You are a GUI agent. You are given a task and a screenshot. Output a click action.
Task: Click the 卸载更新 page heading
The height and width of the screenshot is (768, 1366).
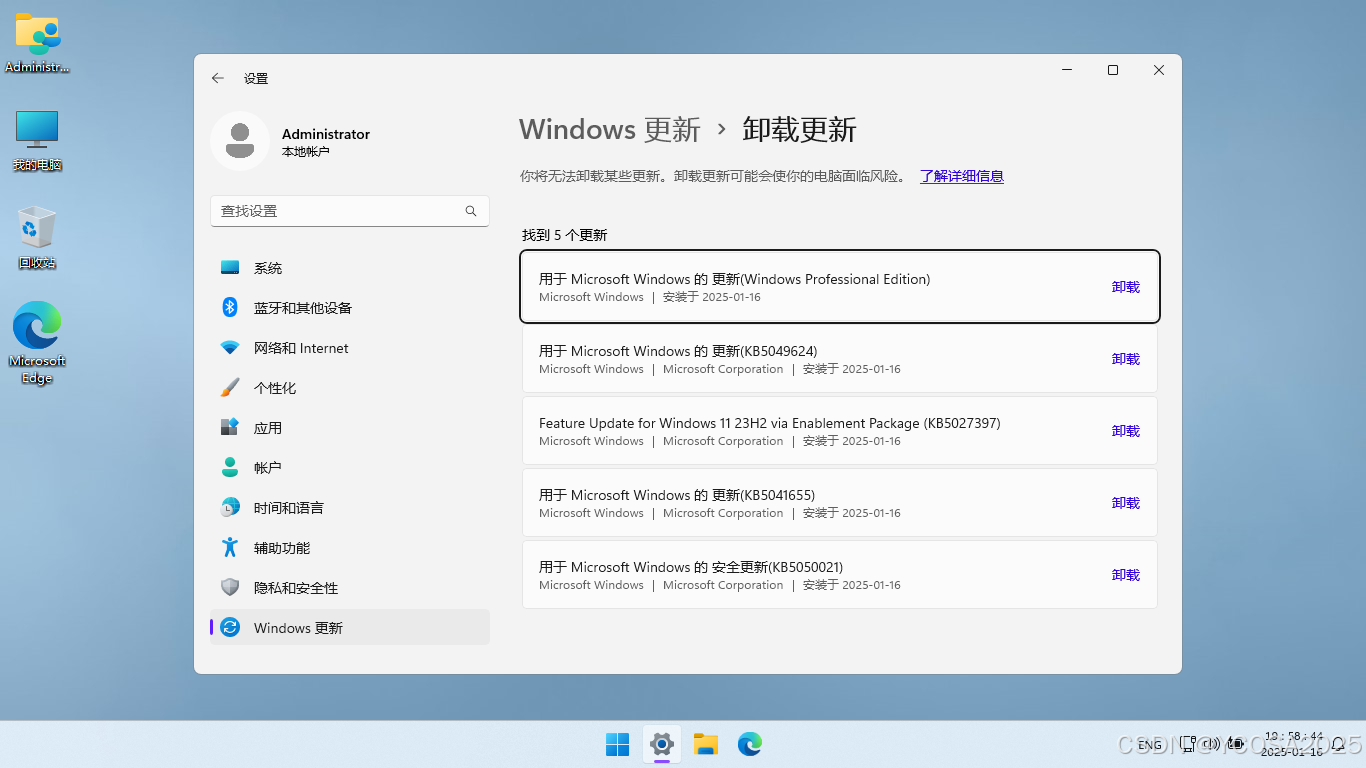click(x=799, y=130)
